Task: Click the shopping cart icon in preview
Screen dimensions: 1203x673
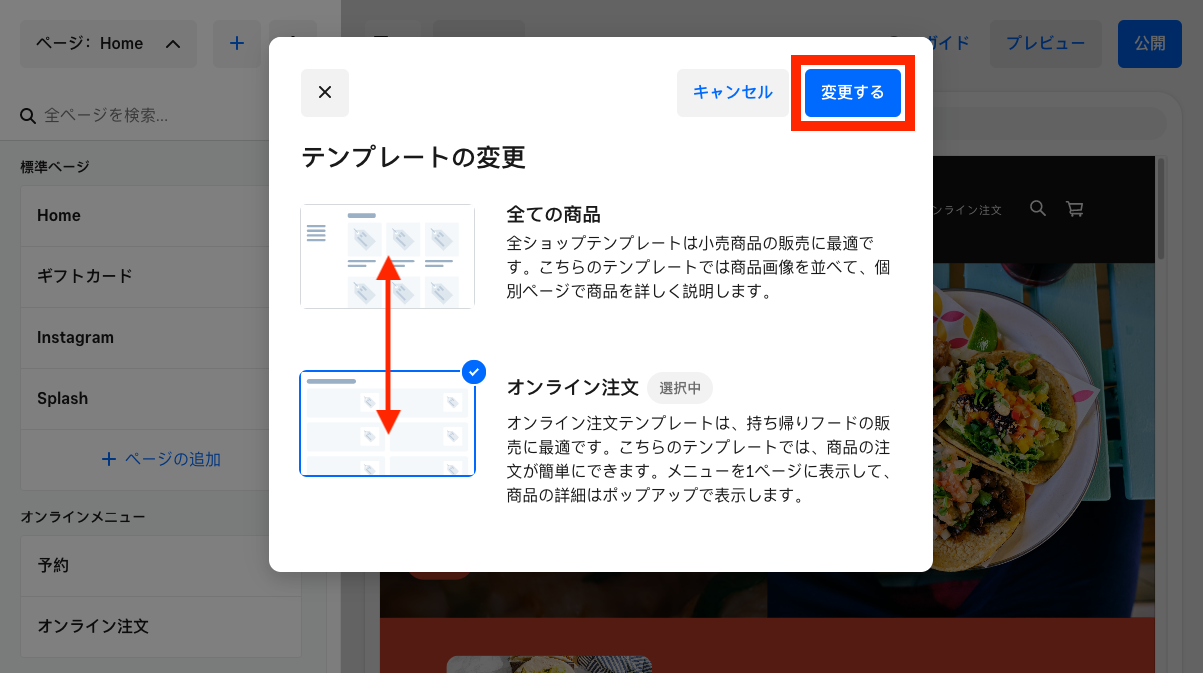Action: 1075,209
